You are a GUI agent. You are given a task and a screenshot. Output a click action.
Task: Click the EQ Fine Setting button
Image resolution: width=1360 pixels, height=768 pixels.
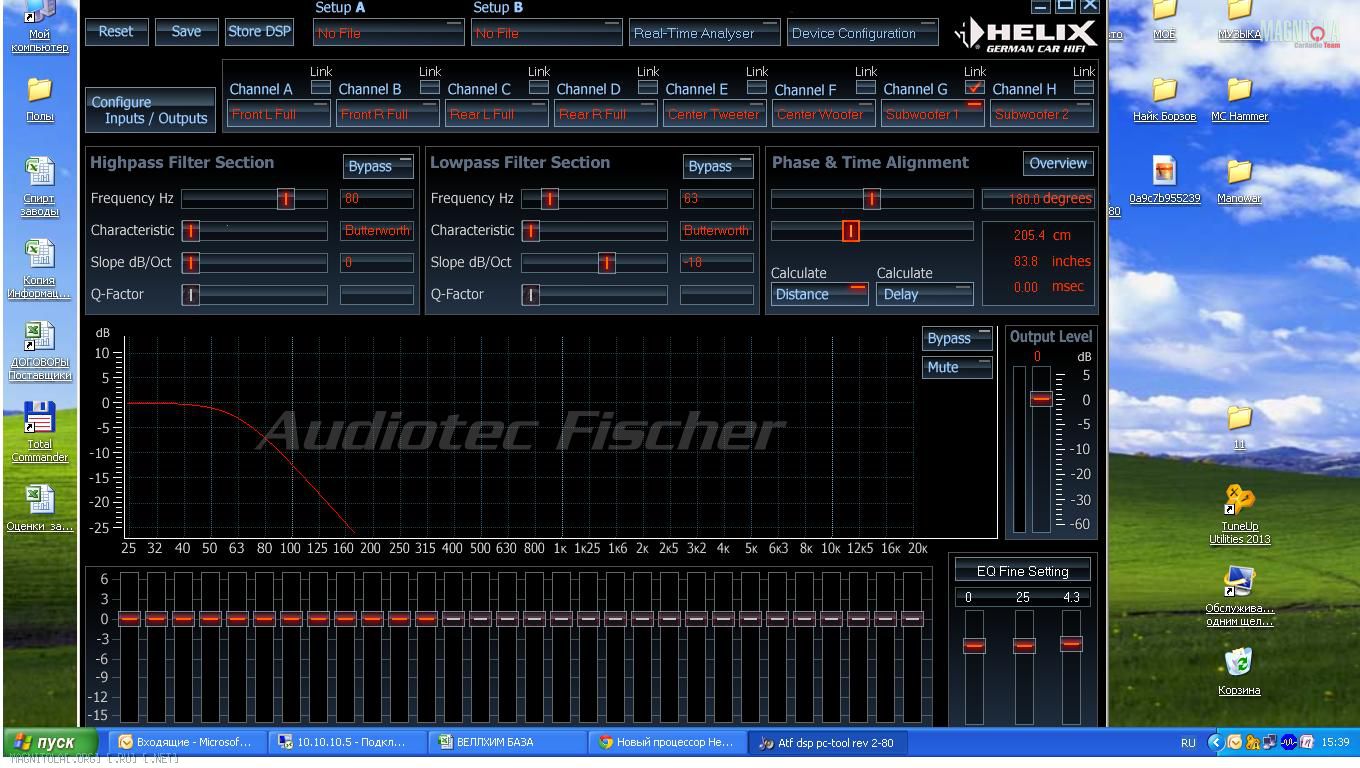1023,571
